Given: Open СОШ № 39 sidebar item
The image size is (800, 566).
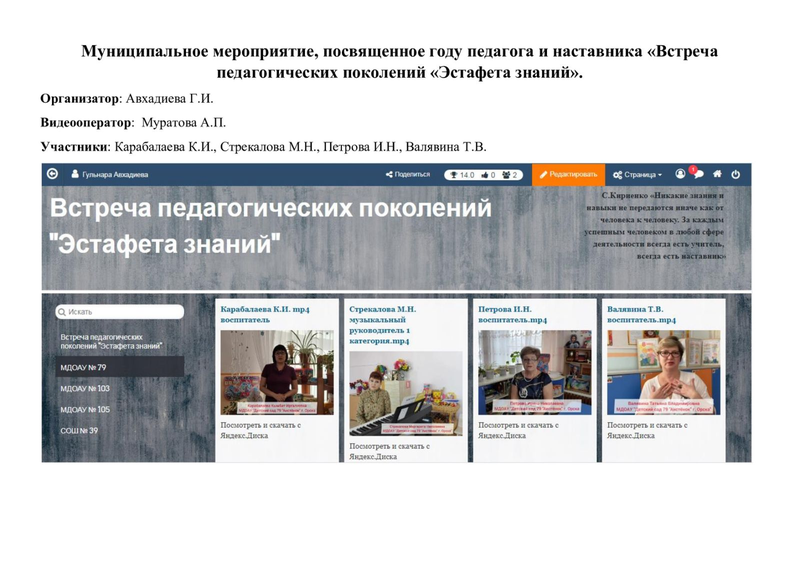Looking at the screenshot, I should (x=80, y=430).
